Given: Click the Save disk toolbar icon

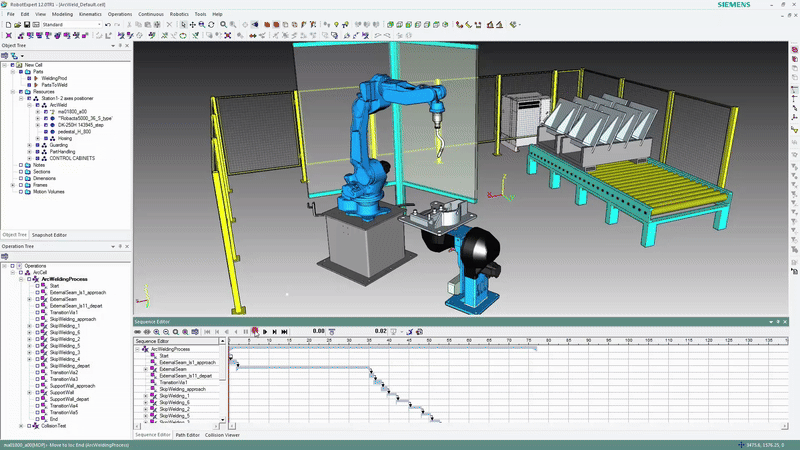Looking at the screenshot, I should pyautogui.click(x=27, y=24).
